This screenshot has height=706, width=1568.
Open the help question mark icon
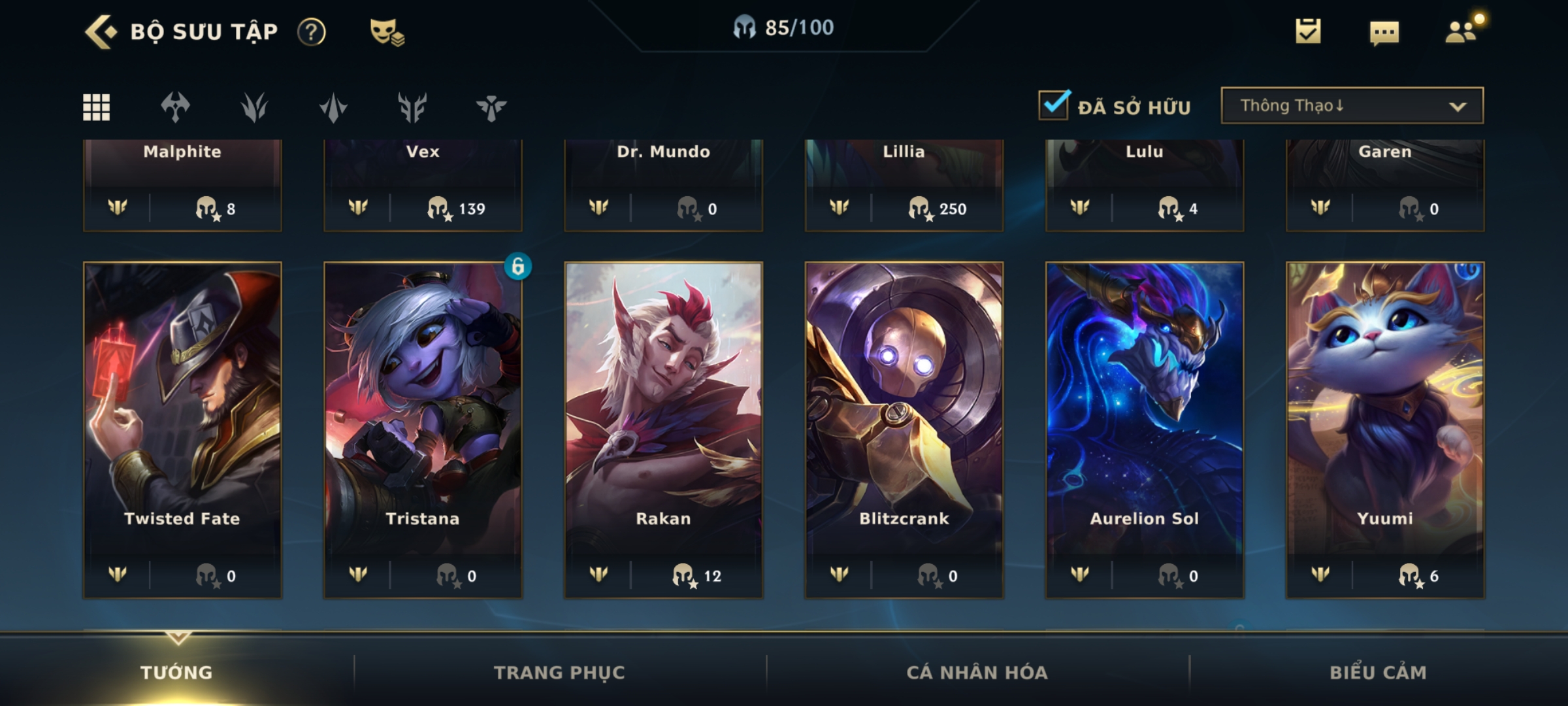pos(312,31)
